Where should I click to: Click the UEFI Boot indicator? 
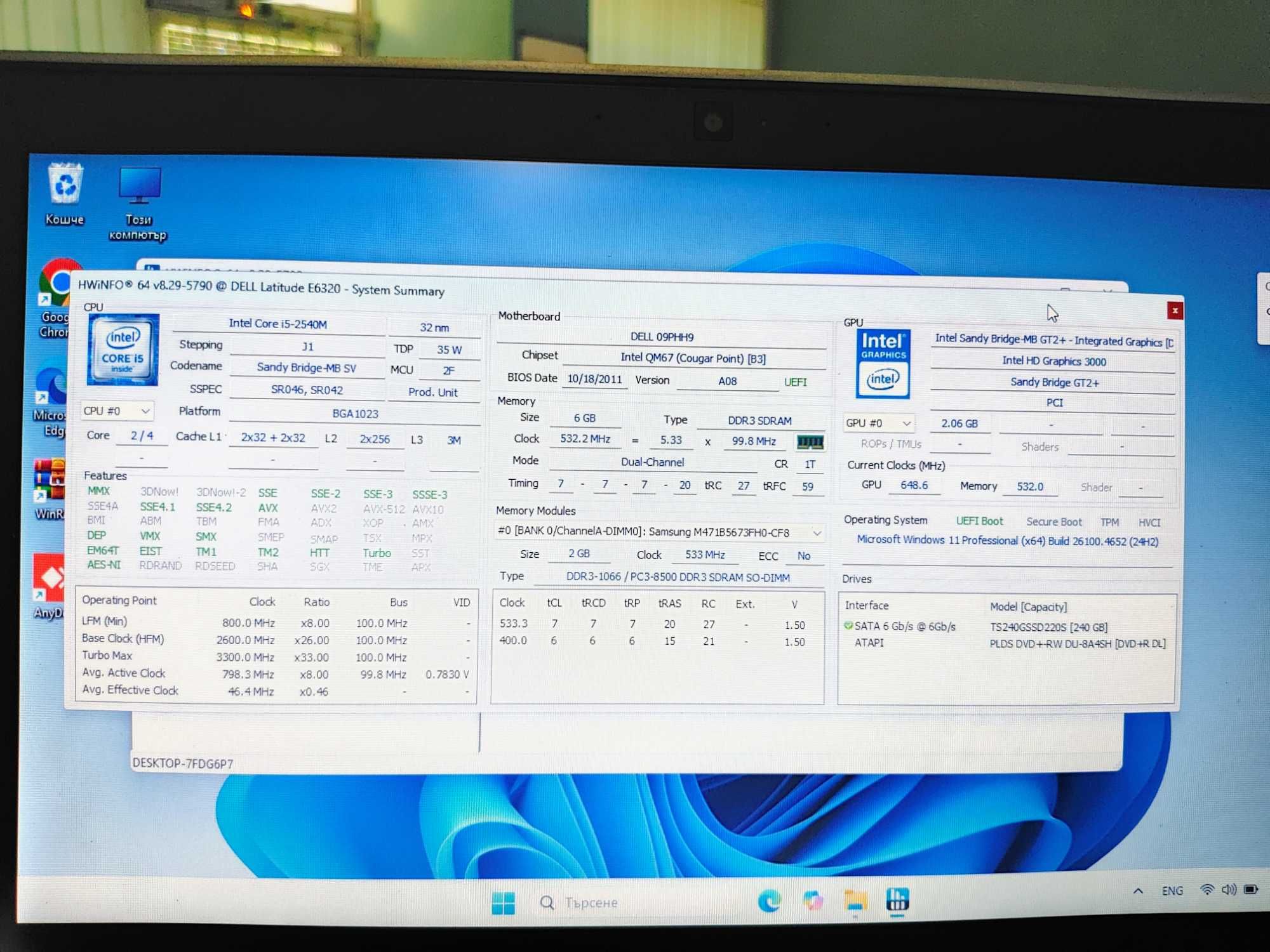tap(979, 521)
